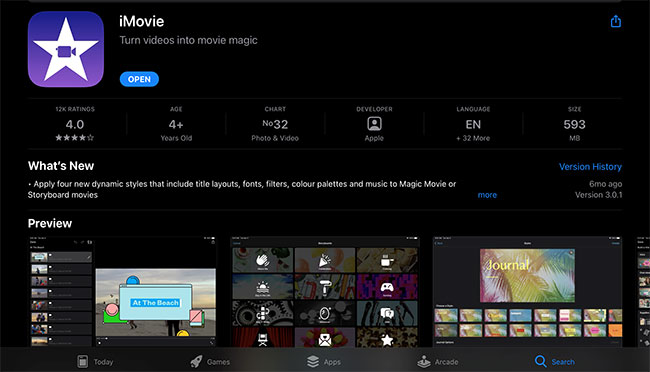The image size is (650, 372).
Task: Tap the 'What's New' heading
Action: point(61,166)
